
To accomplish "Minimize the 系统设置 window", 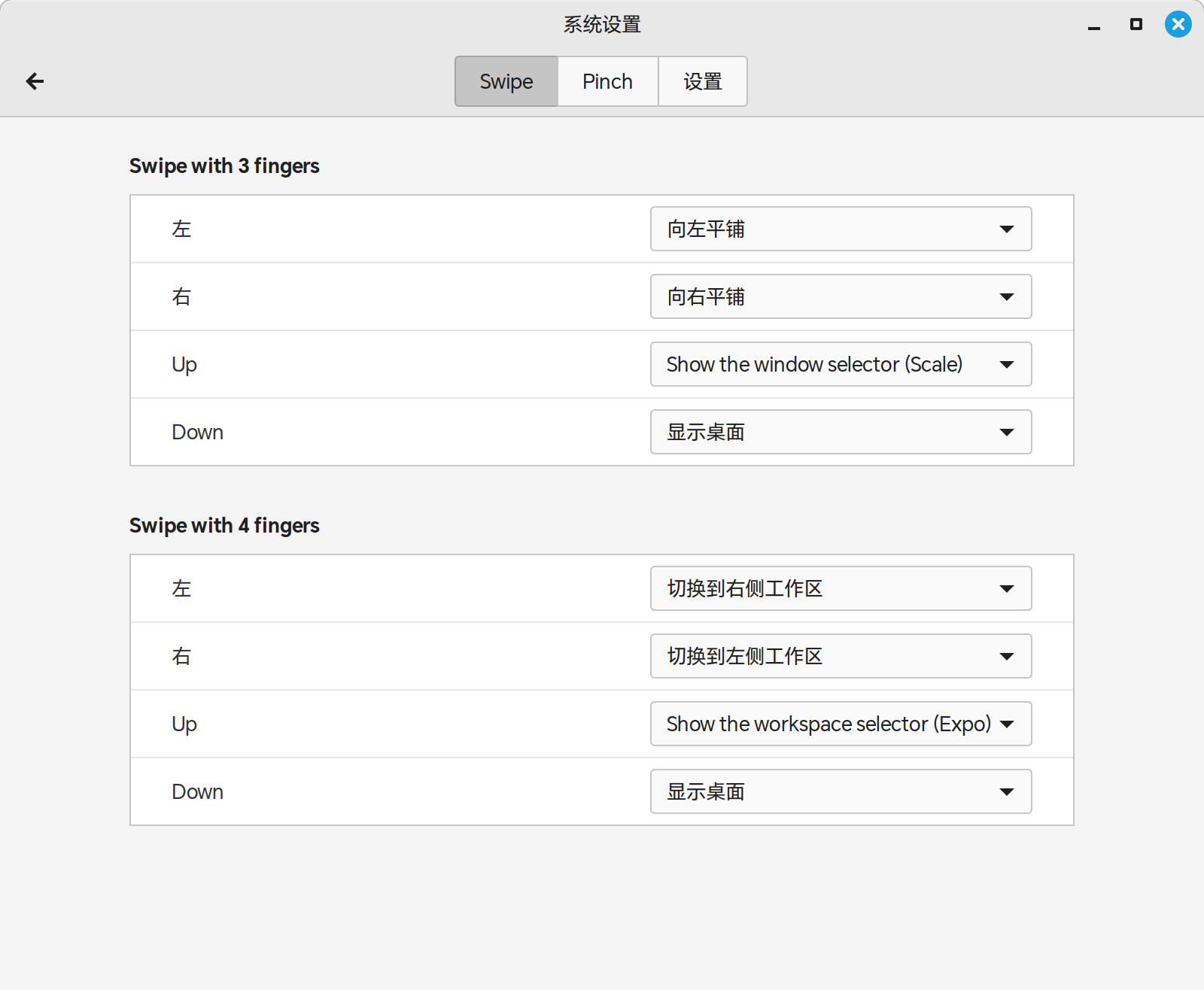I will 1094,26.
